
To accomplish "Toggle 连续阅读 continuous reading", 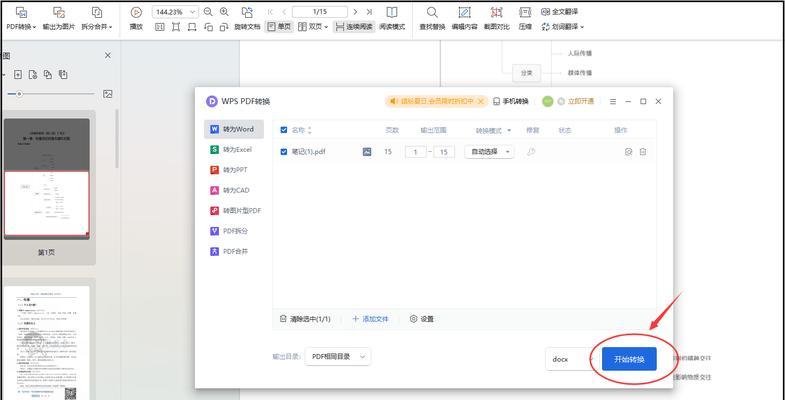I will click(354, 27).
